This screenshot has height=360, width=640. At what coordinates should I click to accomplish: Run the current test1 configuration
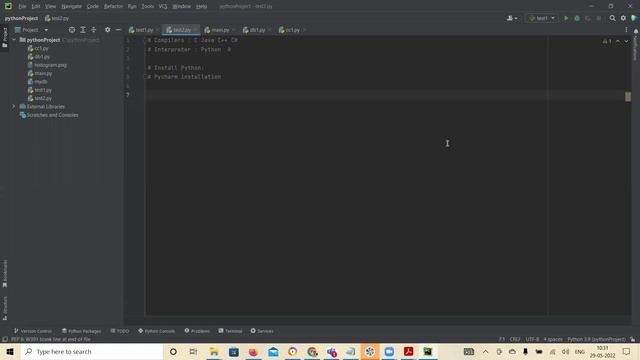pos(566,18)
